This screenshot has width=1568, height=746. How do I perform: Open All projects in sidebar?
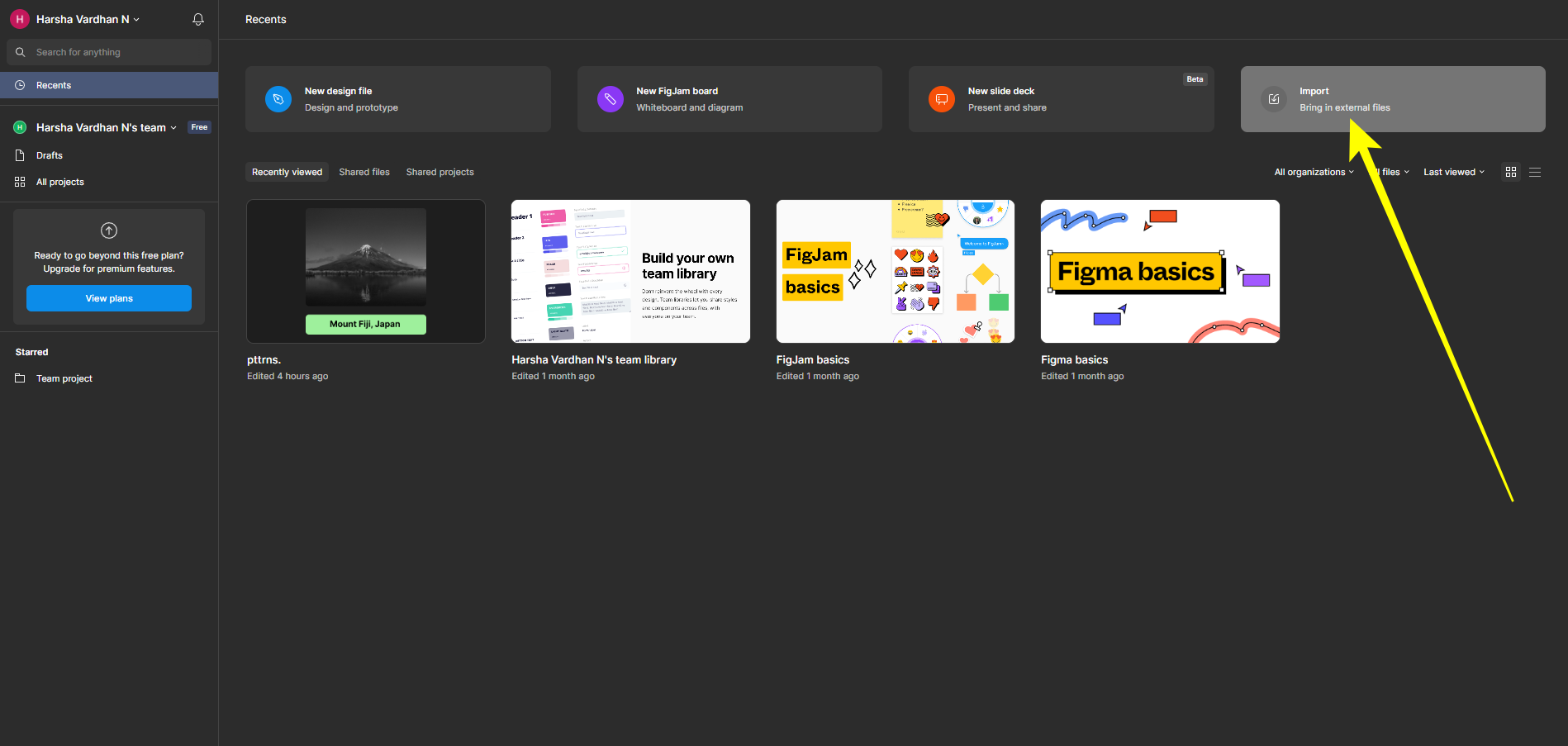pos(109,182)
